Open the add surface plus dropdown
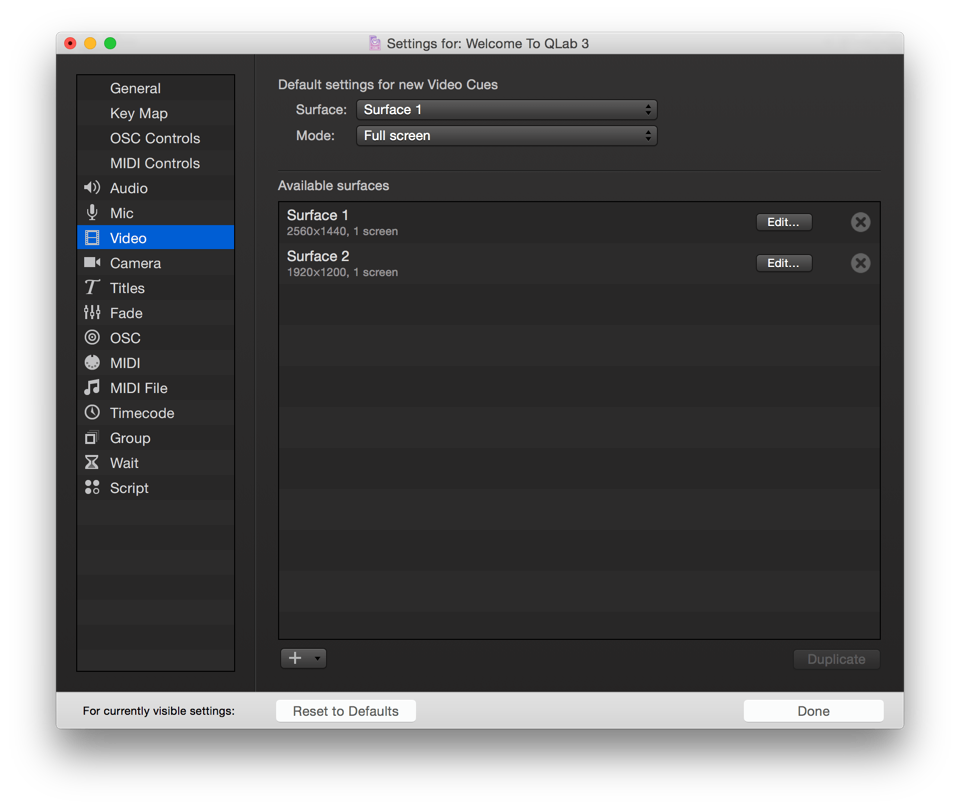The height and width of the screenshot is (809, 960). 303,658
